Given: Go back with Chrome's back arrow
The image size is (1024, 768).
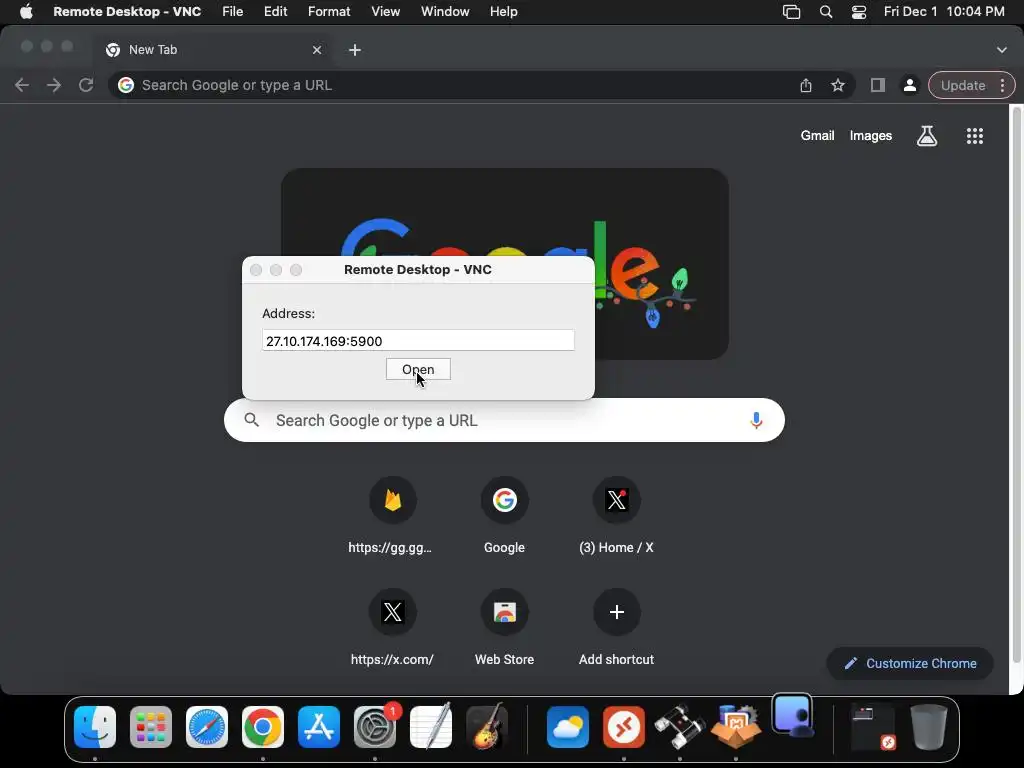Looking at the screenshot, I should pyautogui.click(x=22, y=85).
